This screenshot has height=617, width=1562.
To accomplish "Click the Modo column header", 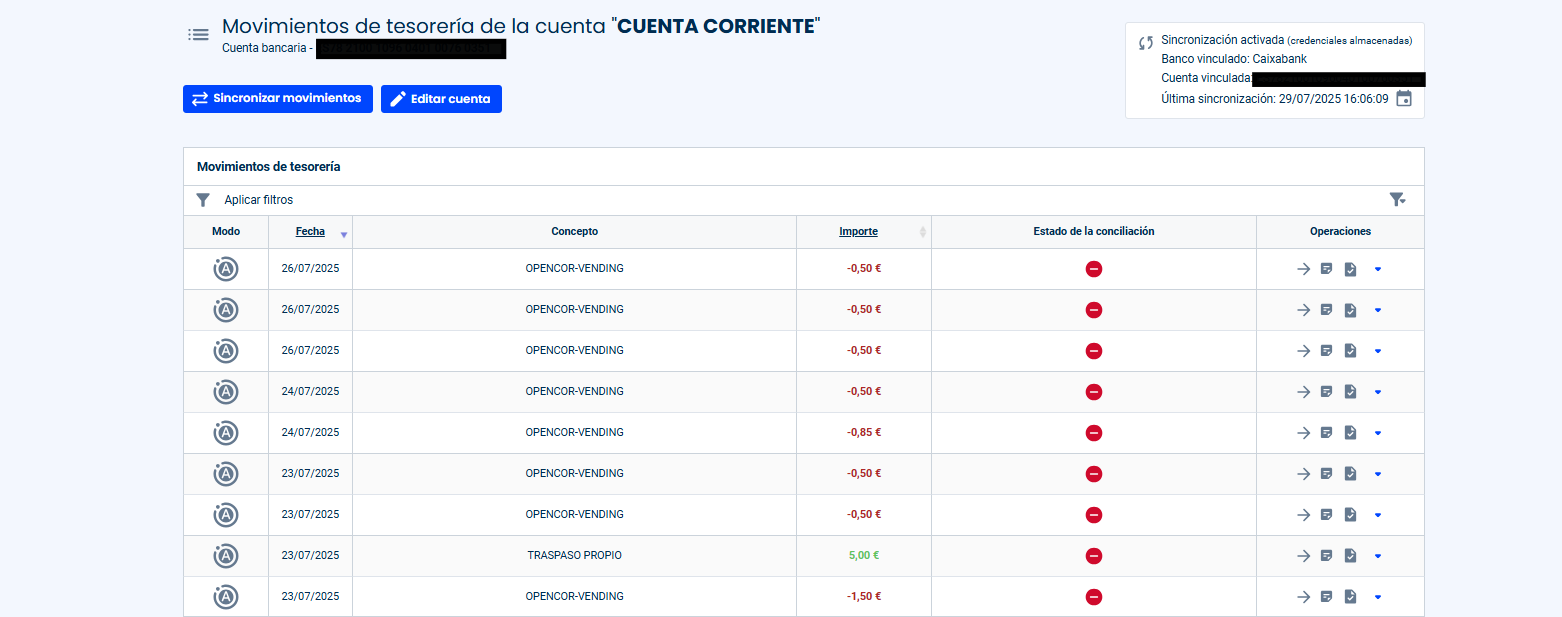I will click(226, 231).
